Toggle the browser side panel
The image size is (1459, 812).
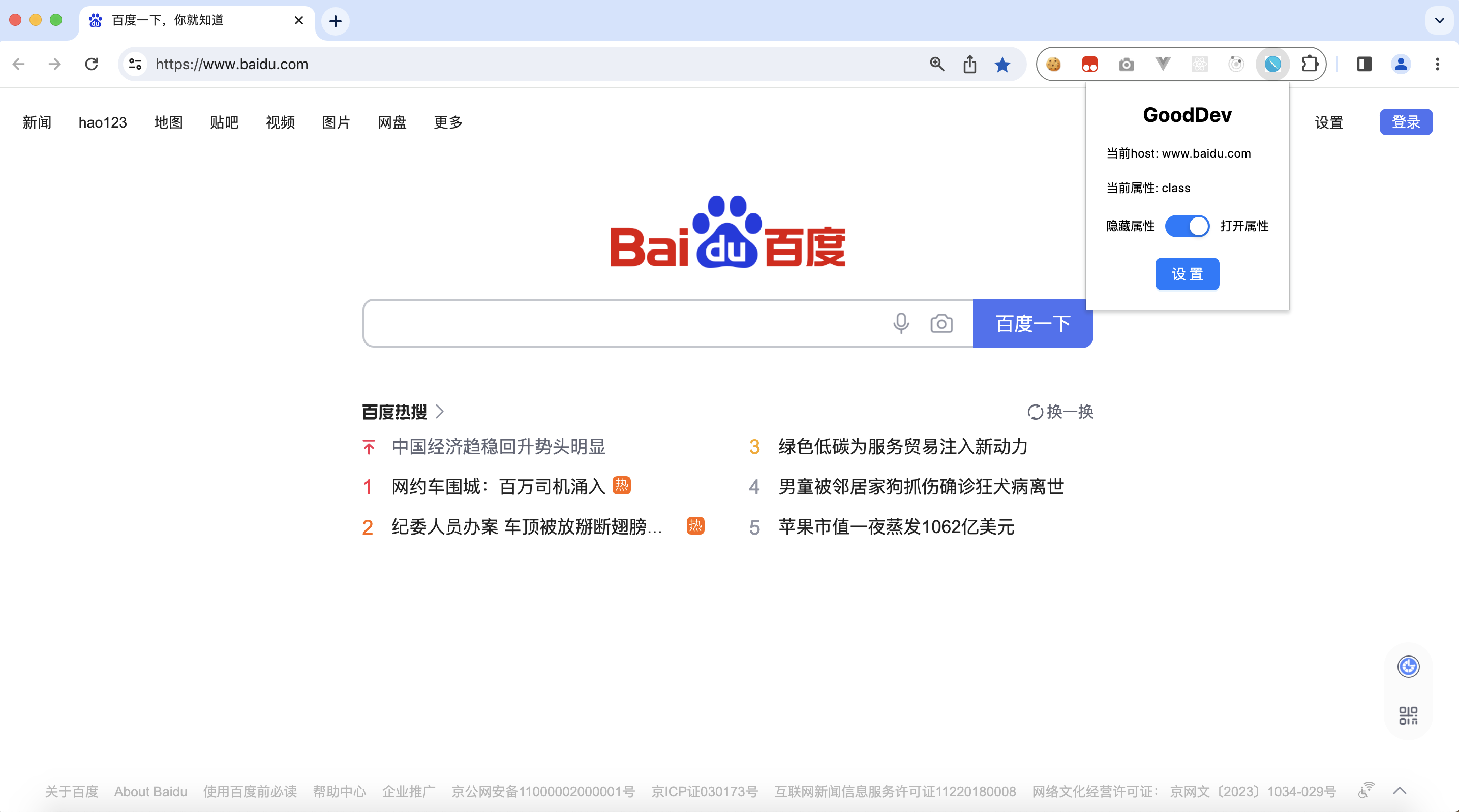pos(1364,64)
